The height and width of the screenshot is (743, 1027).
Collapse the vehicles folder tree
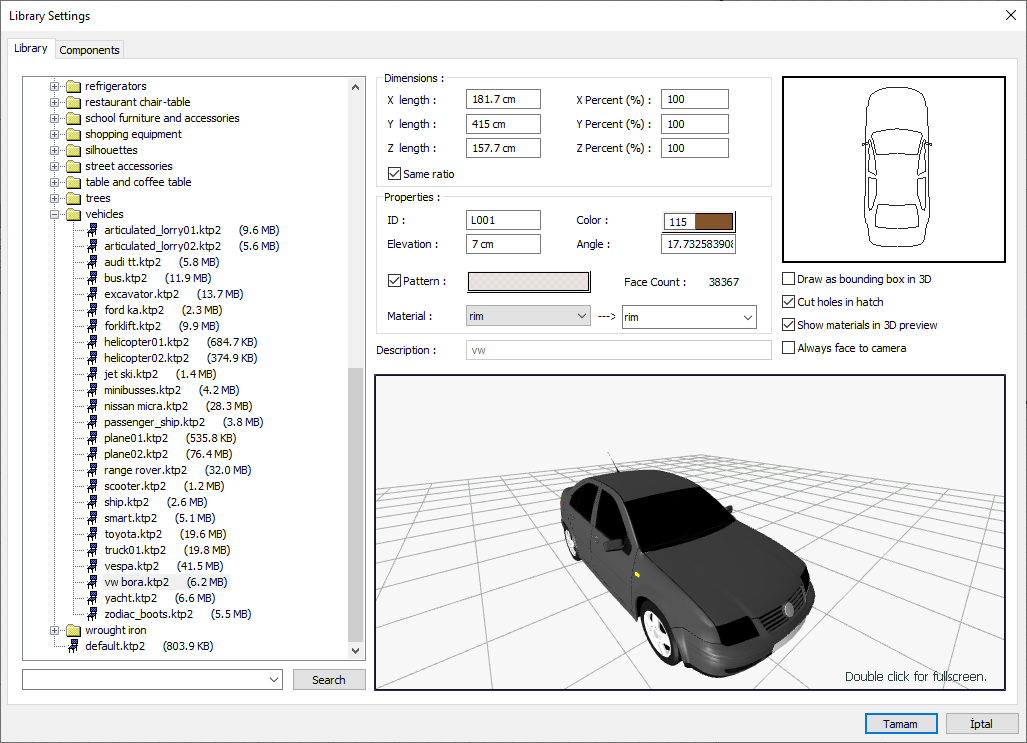(x=55, y=214)
